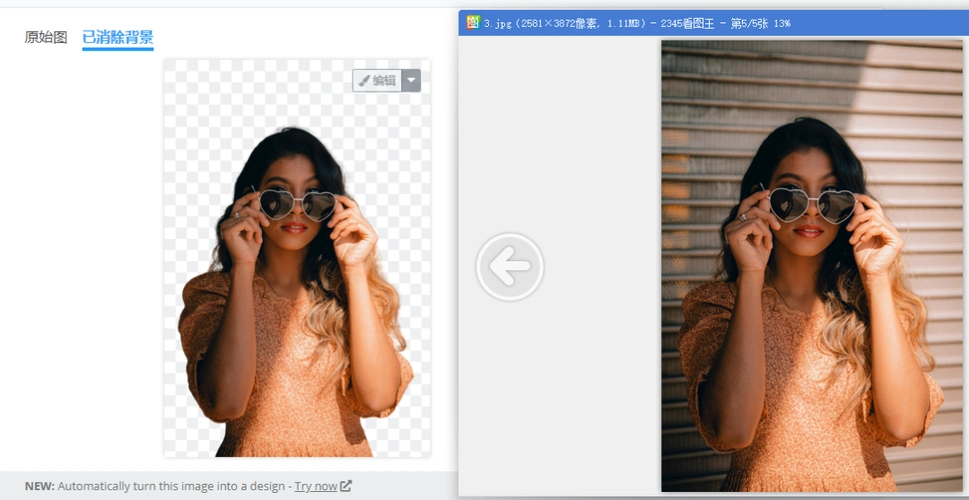Switch to the 原始图 tab
The width and height of the screenshot is (969, 500).
tap(46, 38)
